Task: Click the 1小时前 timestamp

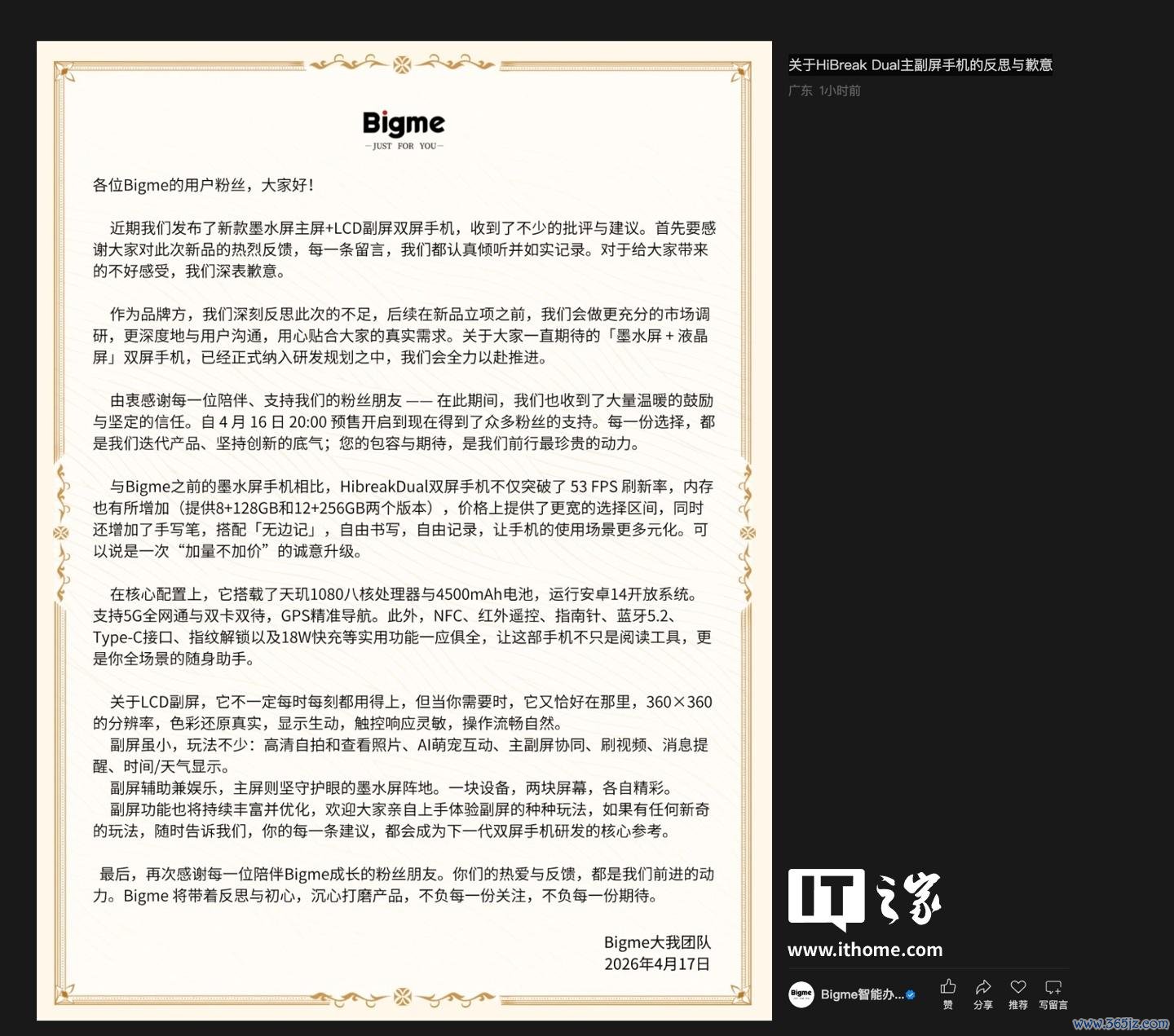Action: pos(840,90)
